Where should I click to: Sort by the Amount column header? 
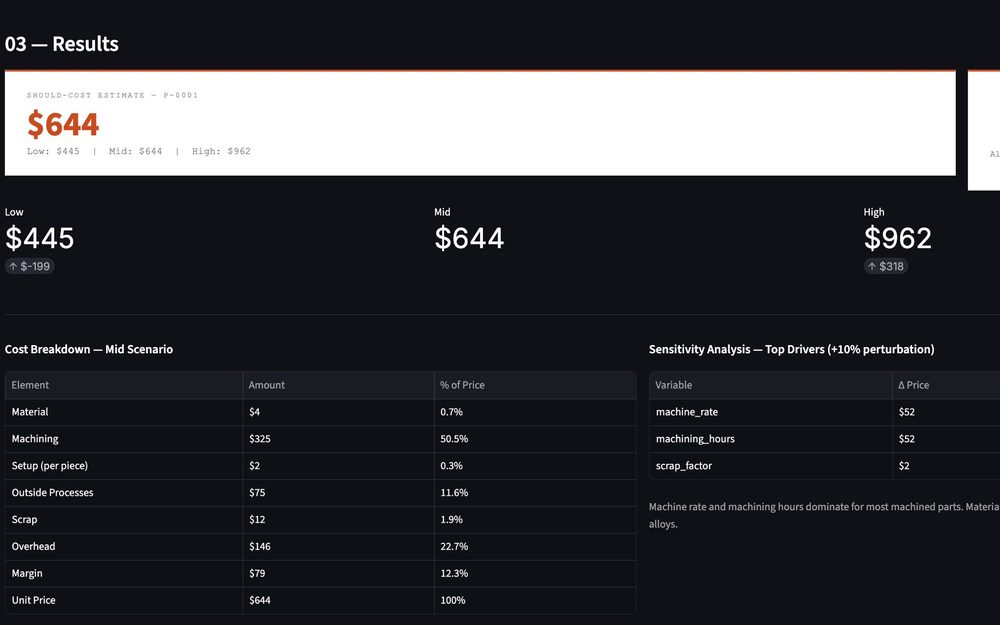[x=338, y=385]
